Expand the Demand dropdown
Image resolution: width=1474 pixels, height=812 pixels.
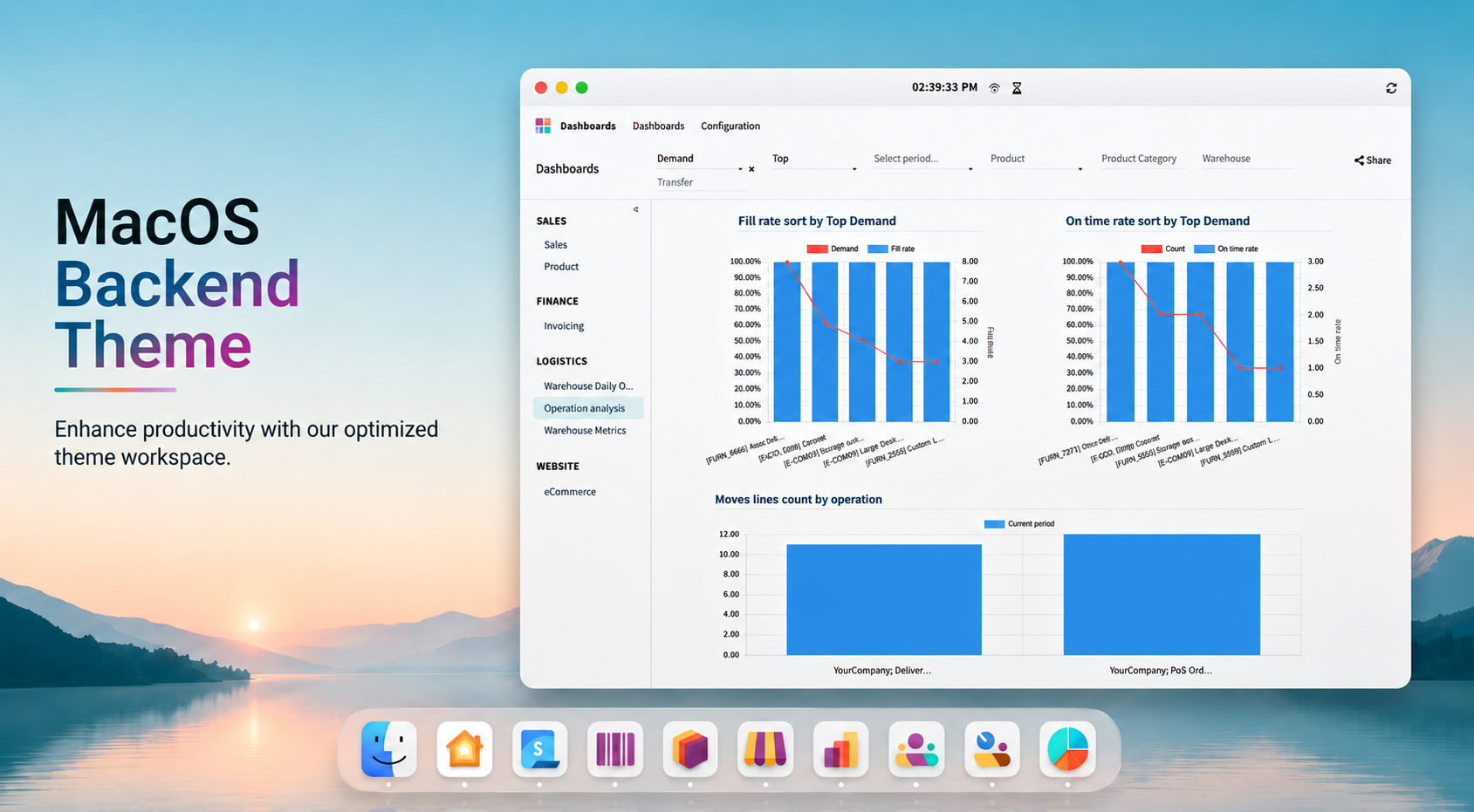coord(740,169)
